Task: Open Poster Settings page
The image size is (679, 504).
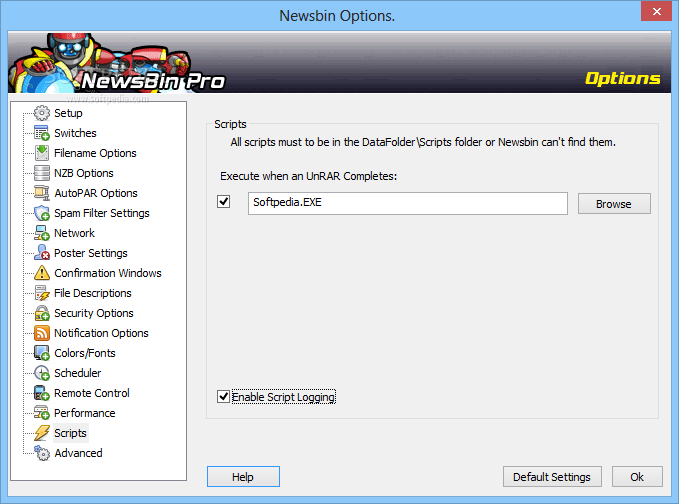Action: (91, 253)
